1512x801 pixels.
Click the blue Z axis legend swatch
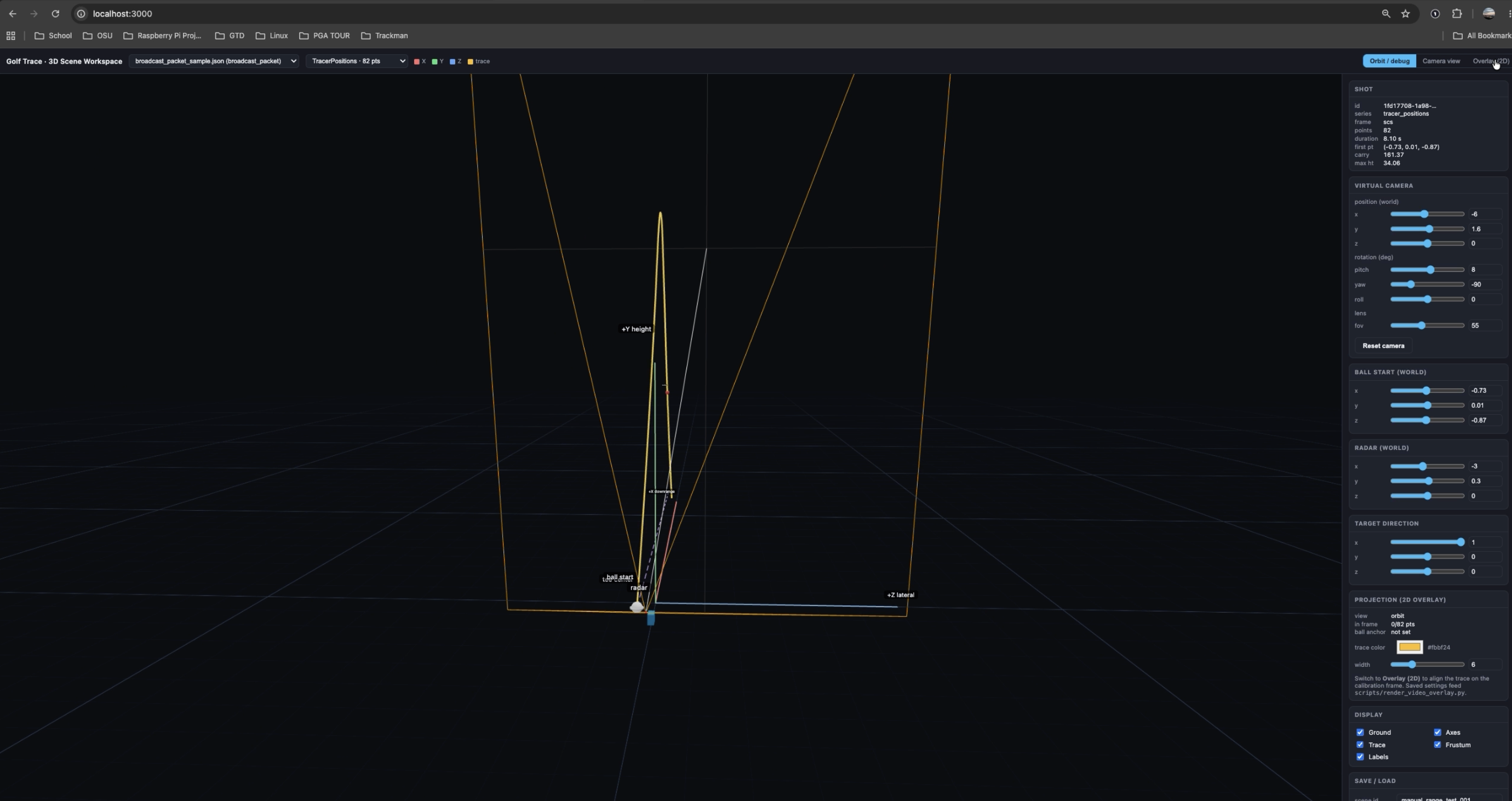tap(453, 61)
